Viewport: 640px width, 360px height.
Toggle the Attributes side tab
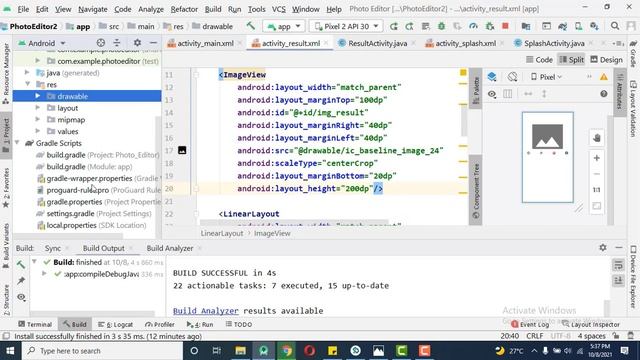tap(620, 92)
